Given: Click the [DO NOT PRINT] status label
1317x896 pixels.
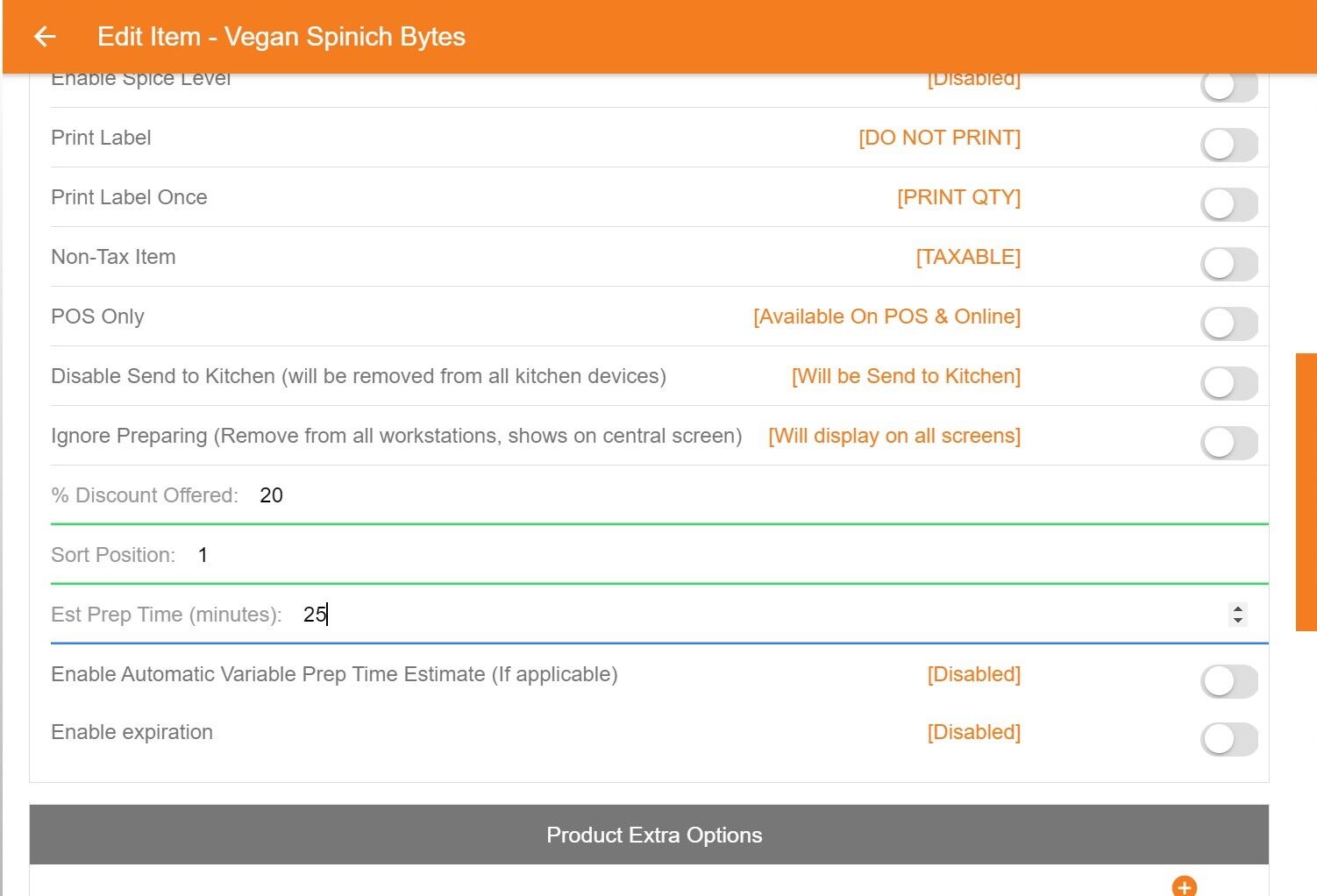Looking at the screenshot, I should click(939, 138).
